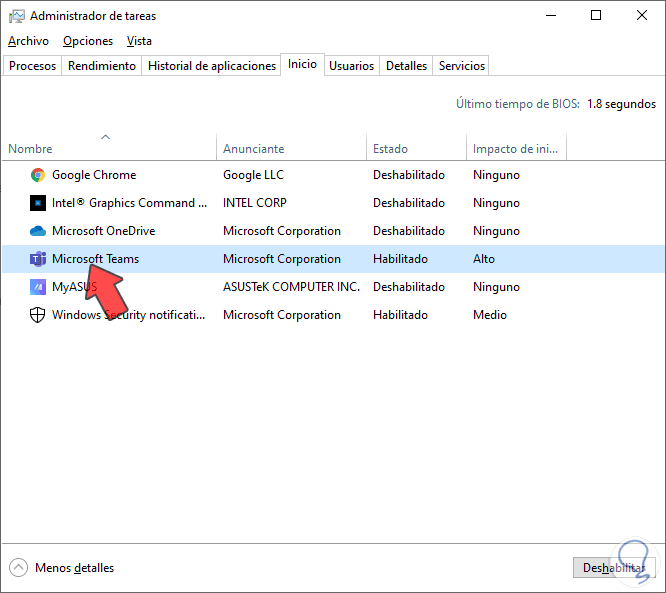Click Deshabilitado status in MyASUS row
The height and width of the screenshot is (593, 666).
pyautogui.click(x=409, y=287)
